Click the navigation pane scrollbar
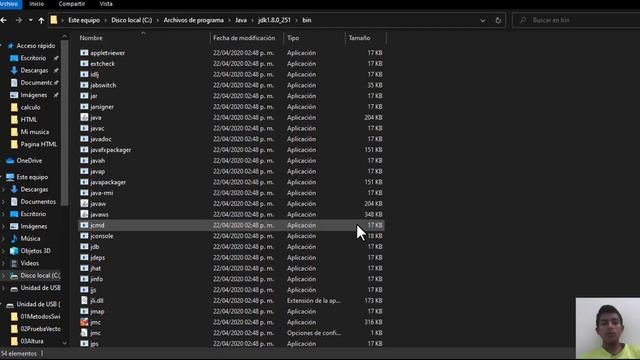The width and height of the screenshot is (640, 360). tap(64, 123)
